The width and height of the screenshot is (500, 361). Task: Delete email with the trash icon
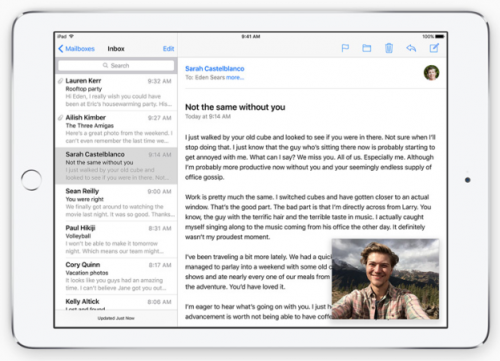pos(389,48)
